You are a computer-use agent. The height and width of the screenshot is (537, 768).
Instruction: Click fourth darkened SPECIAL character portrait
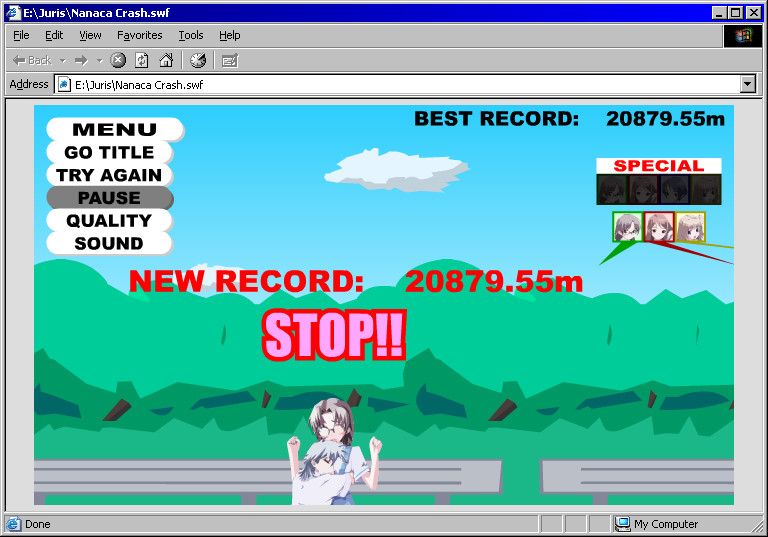(x=705, y=190)
